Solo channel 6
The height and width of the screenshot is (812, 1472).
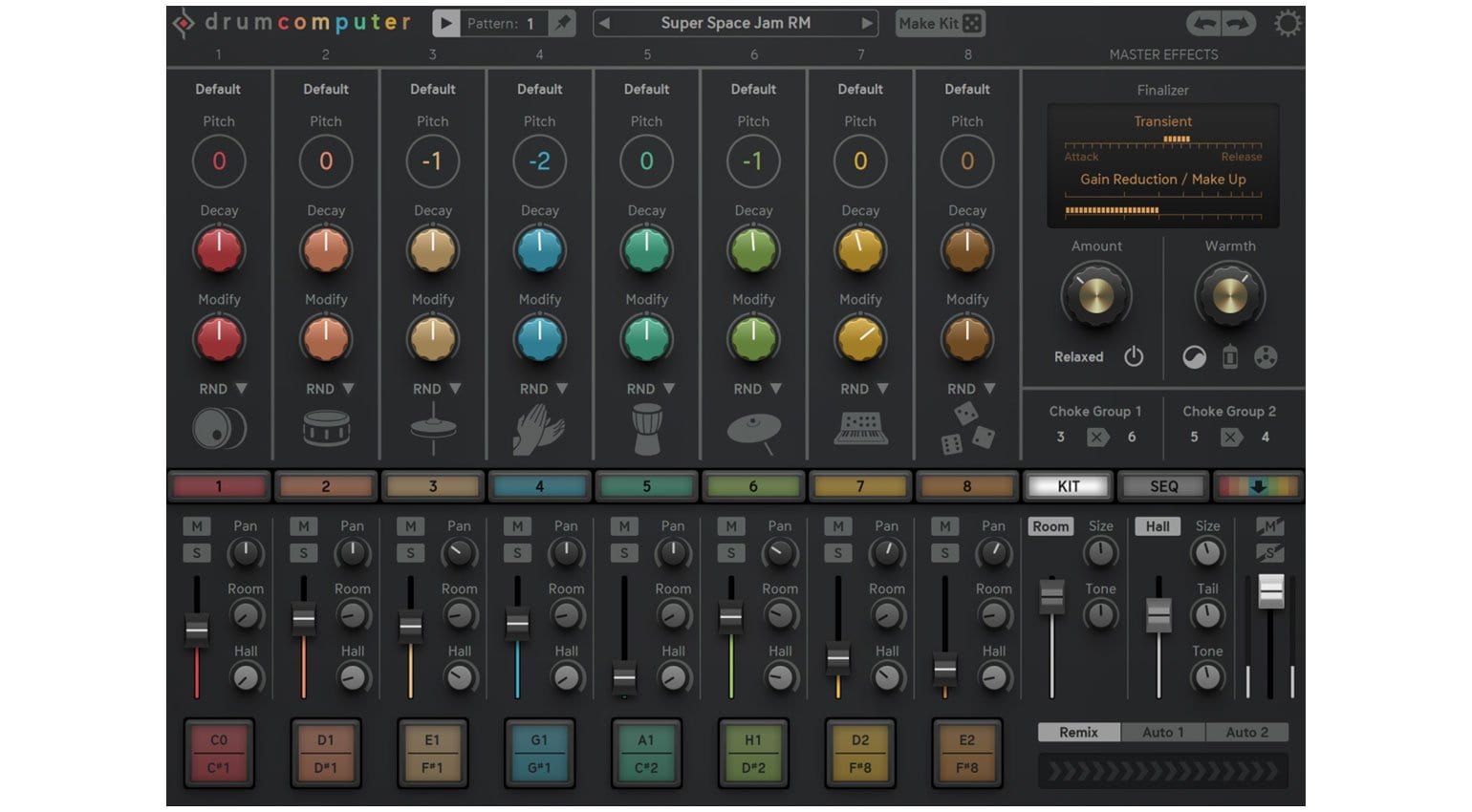(731, 552)
